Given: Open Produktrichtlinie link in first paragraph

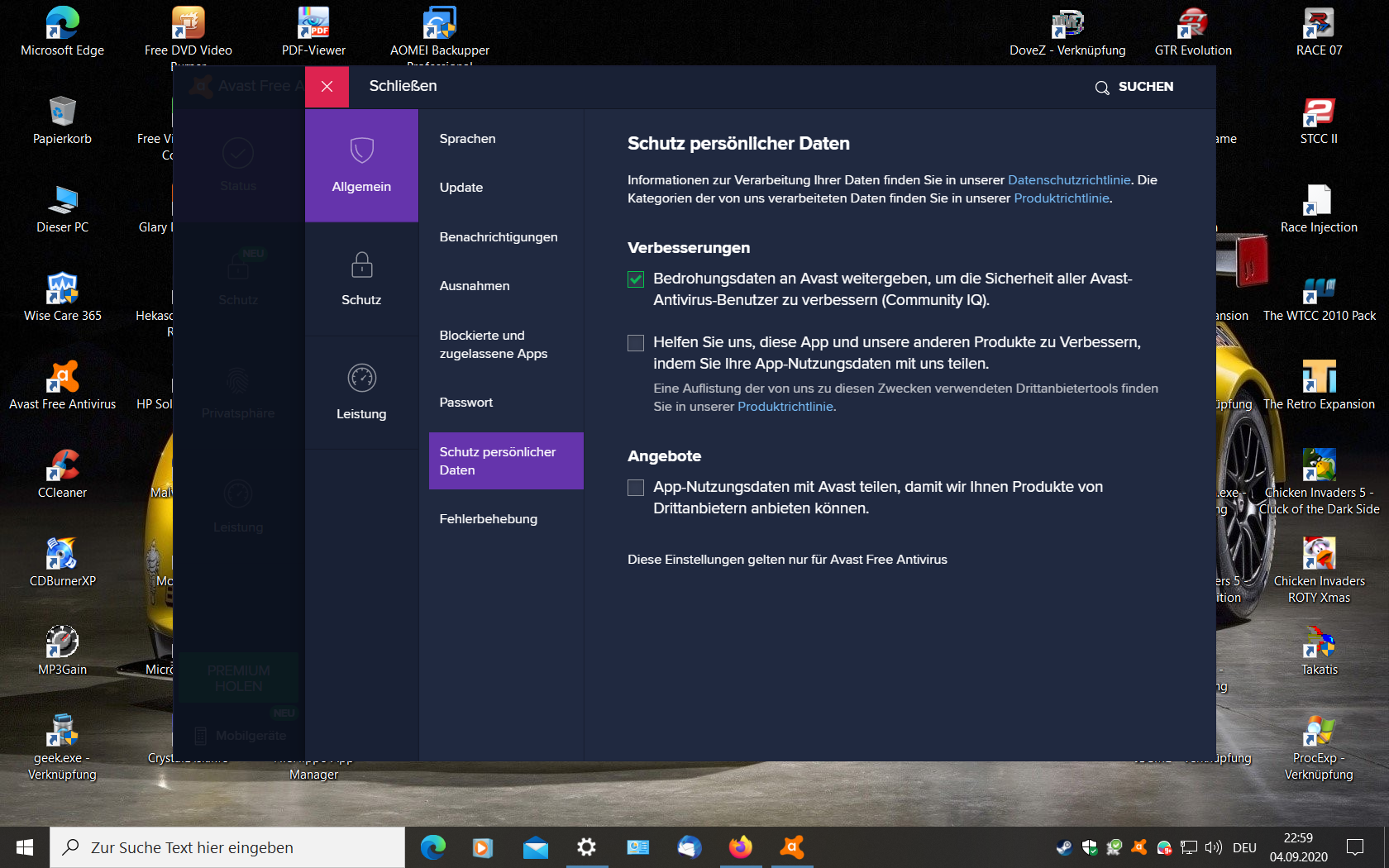Looking at the screenshot, I should [x=1062, y=198].
